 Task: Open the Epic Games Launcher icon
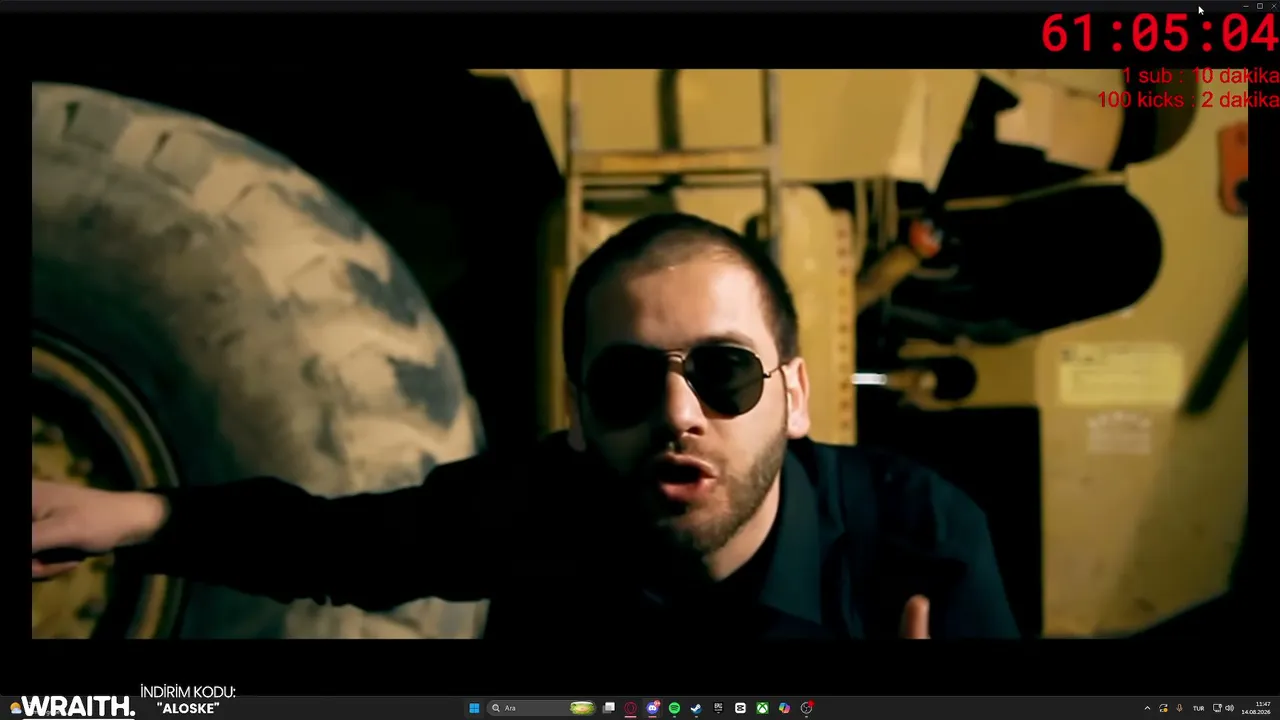point(718,708)
